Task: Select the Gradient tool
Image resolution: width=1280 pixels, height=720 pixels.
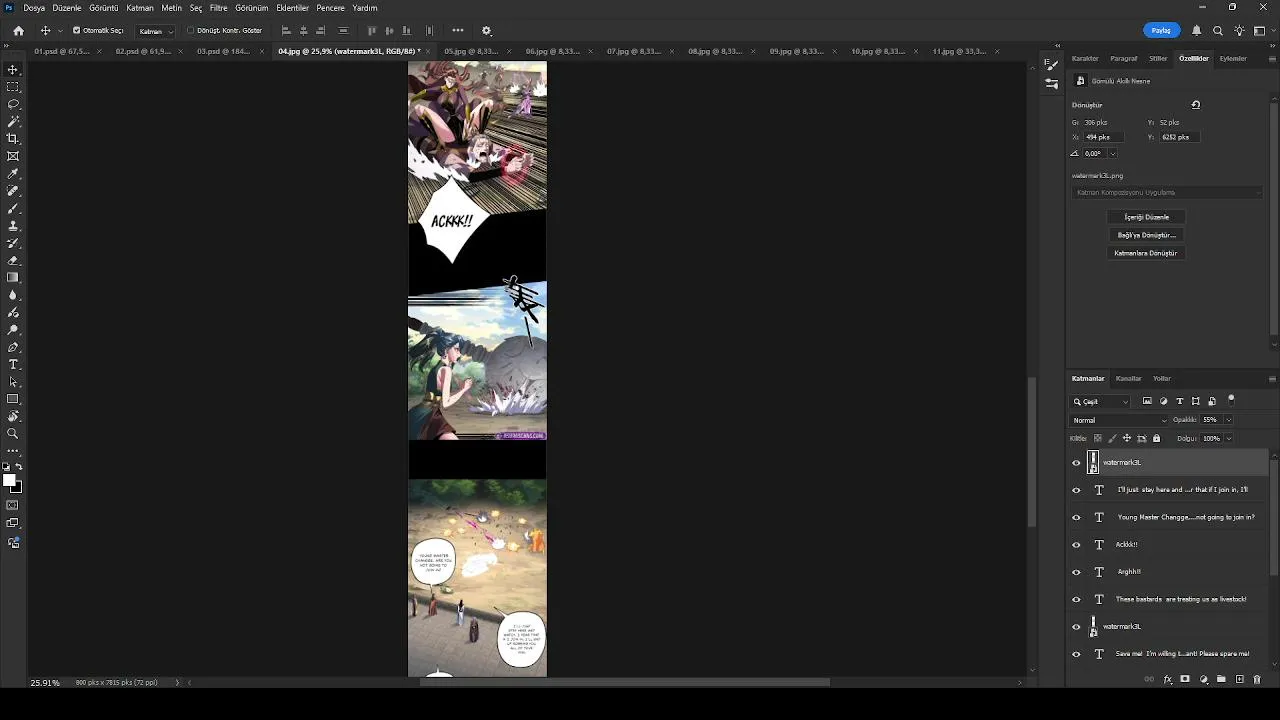Action: (13, 277)
